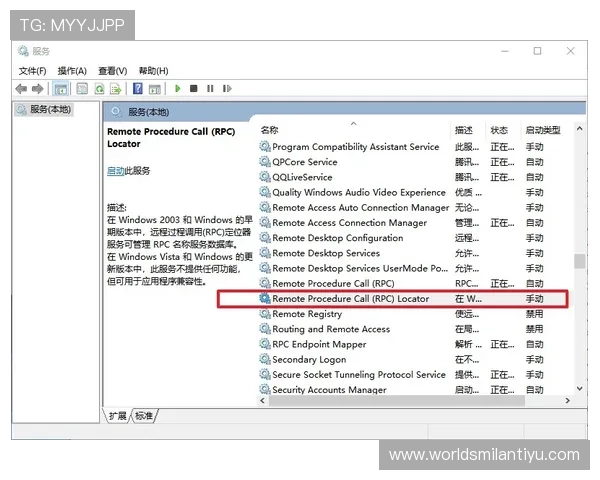
Task: Click 正在... status of RPC Endpoint Mapper
Action: [502, 344]
